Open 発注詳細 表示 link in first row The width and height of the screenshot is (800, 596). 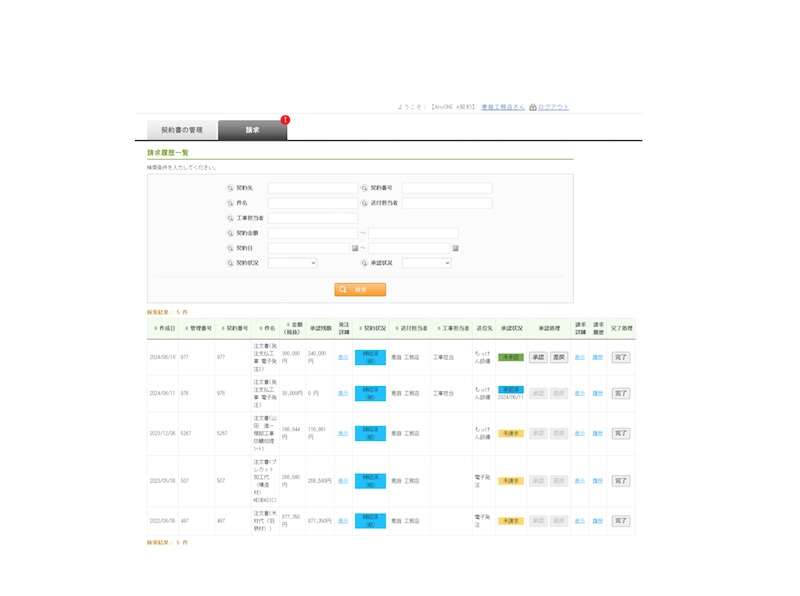(x=343, y=357)
